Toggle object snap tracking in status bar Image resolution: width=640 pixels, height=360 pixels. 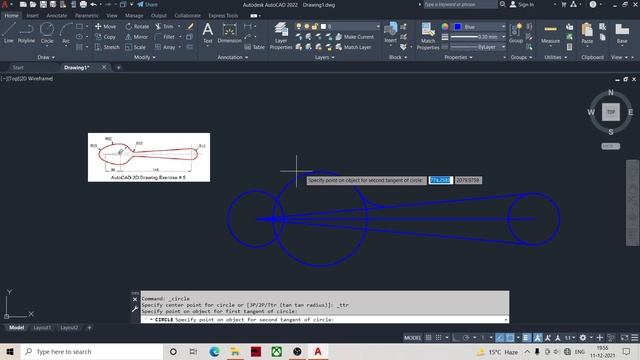tap(500, 338)
